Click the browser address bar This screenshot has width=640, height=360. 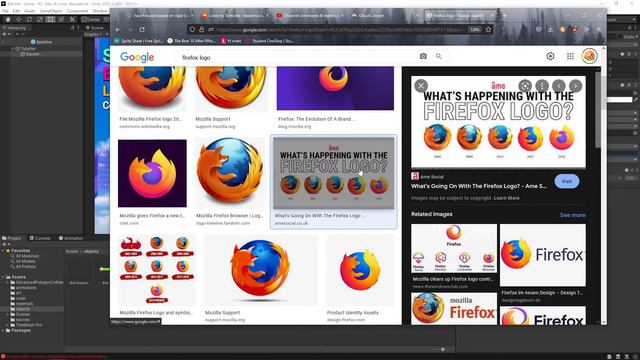[339, 30]
